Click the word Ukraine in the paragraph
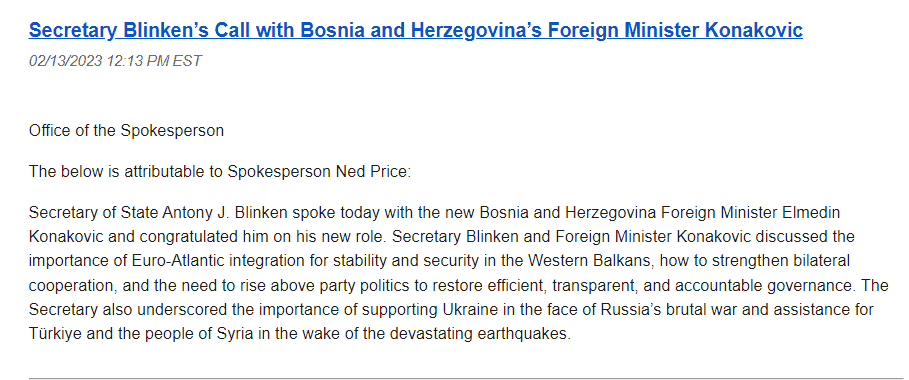Viewport: 909px width, 380px height. pos(460,310)
